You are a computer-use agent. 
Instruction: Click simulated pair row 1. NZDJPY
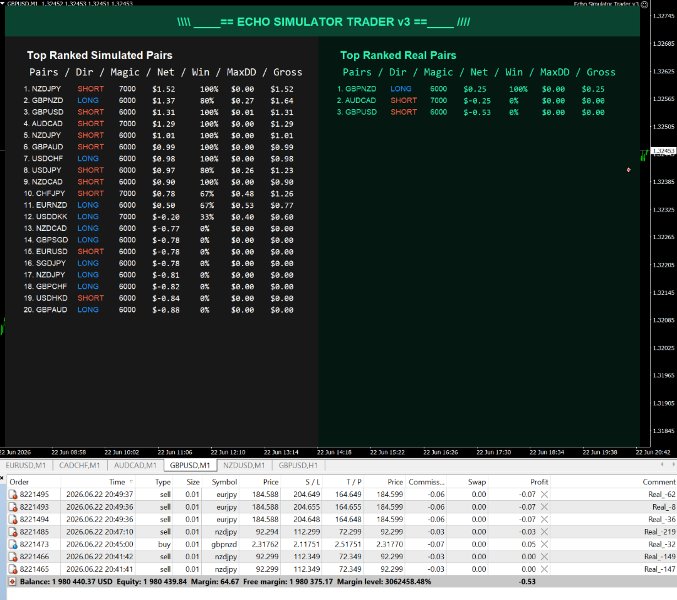point(158,89)
